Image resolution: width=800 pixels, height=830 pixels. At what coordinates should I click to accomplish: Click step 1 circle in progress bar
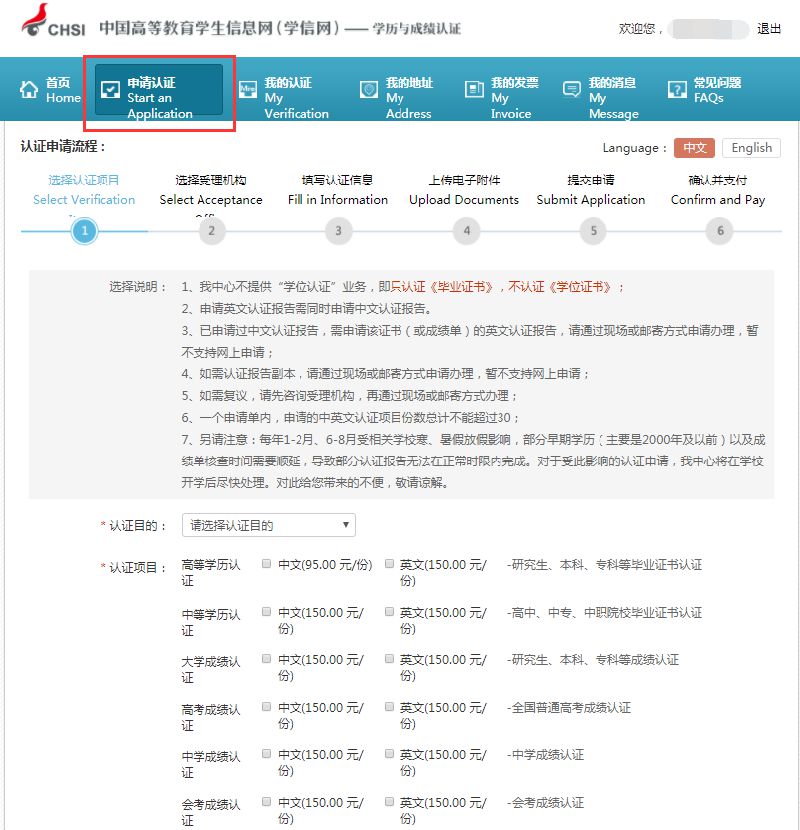pyautogui.click(x=84, y=231)
